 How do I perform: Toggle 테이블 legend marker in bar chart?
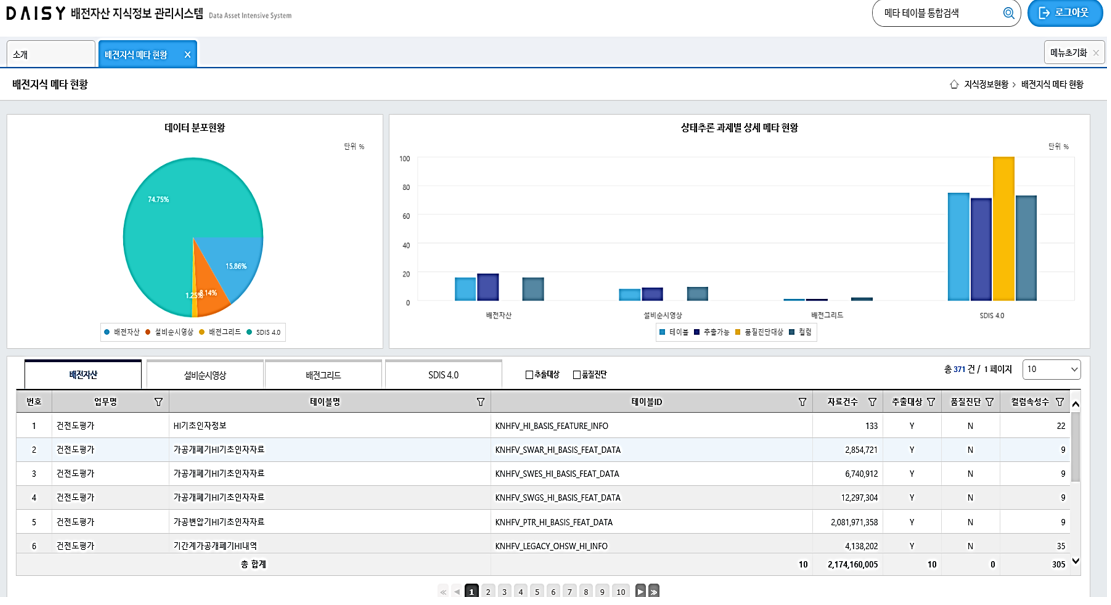662,332
